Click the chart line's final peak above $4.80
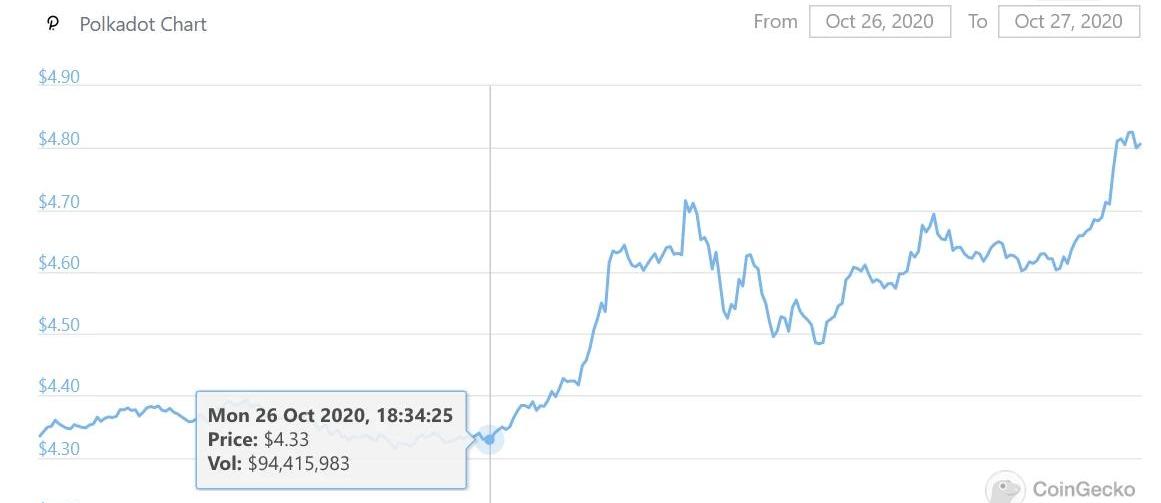The height and width of the screenshot is (503, 1161). coord(1129,133)
